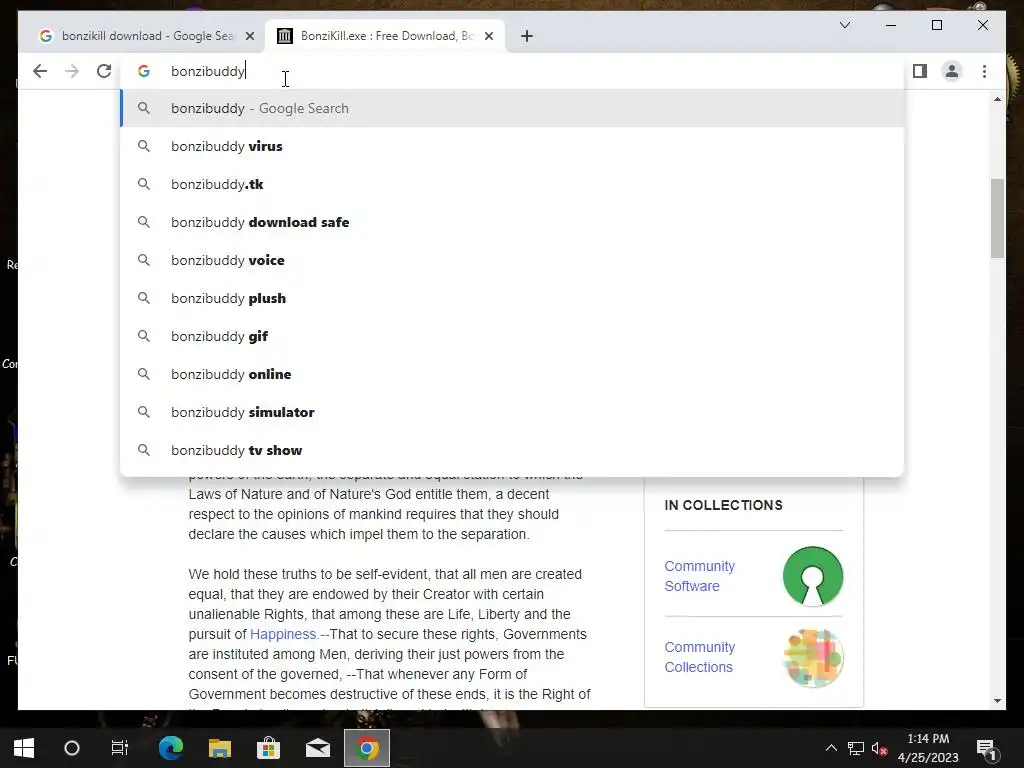Close the BonziKill.exe tab

click(x=488, y=36)
